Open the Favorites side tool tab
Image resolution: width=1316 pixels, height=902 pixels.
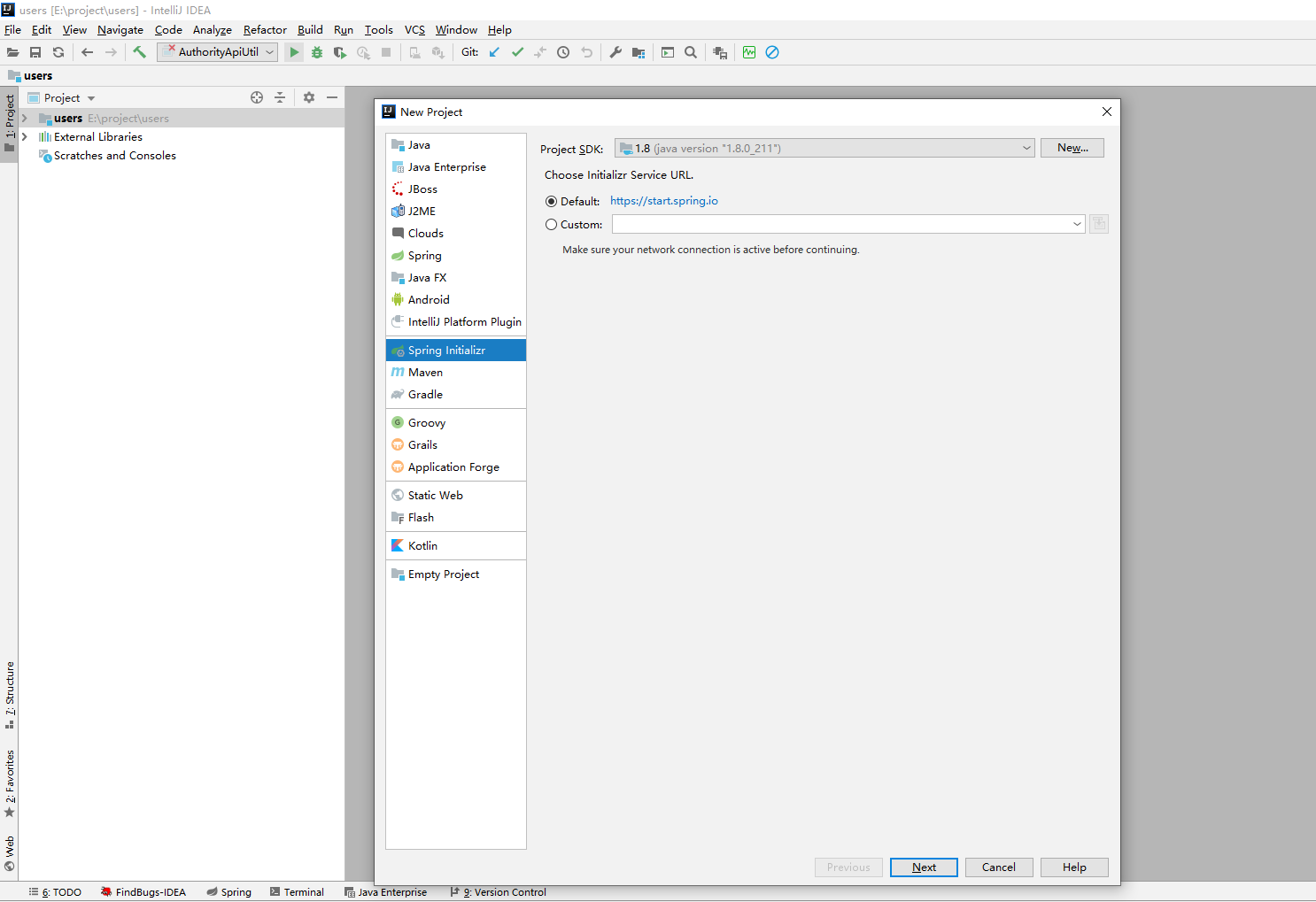(x=10, y=783)
